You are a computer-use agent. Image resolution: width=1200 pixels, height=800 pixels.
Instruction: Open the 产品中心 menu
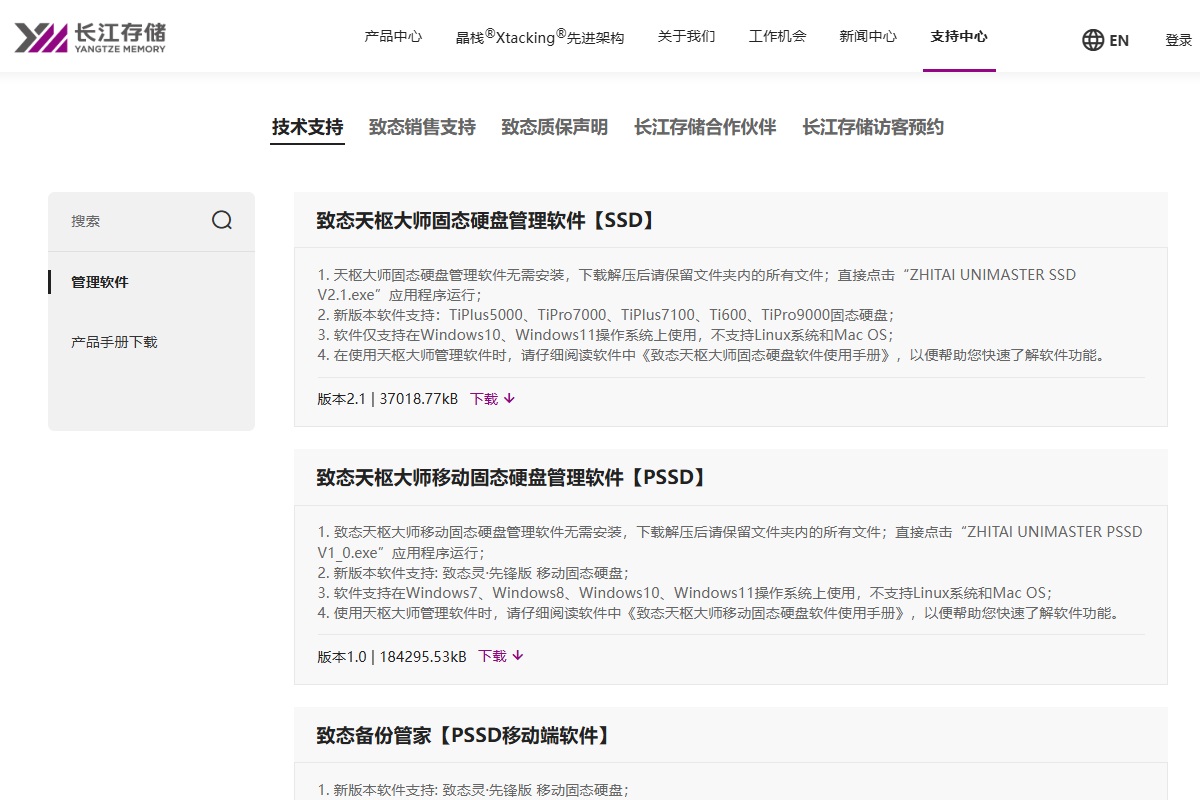(x=393, y=36)
